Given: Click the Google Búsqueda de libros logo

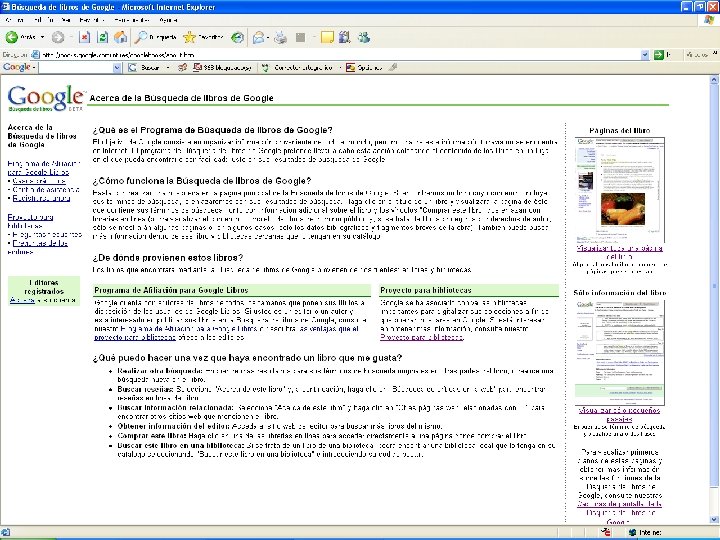Looking at the screenshot, I should click(46, 98).
